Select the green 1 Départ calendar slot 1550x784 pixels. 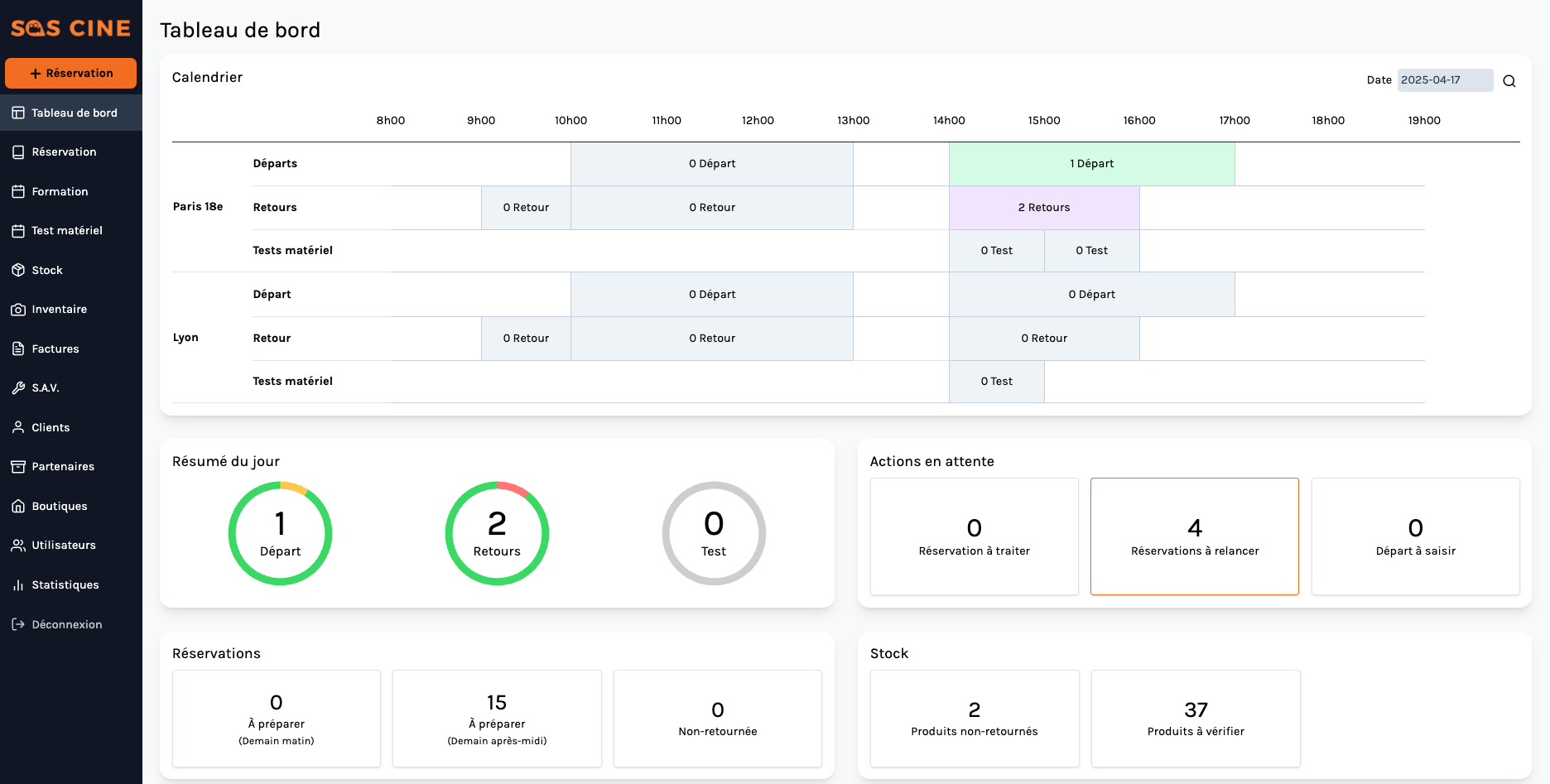click(x=1091, y=164)
